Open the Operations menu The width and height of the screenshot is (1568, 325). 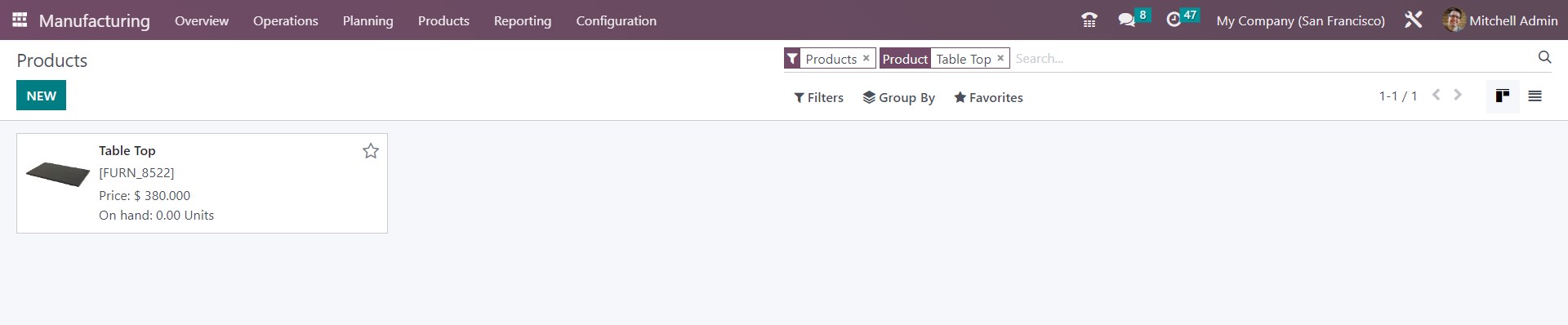coord(285,20)
